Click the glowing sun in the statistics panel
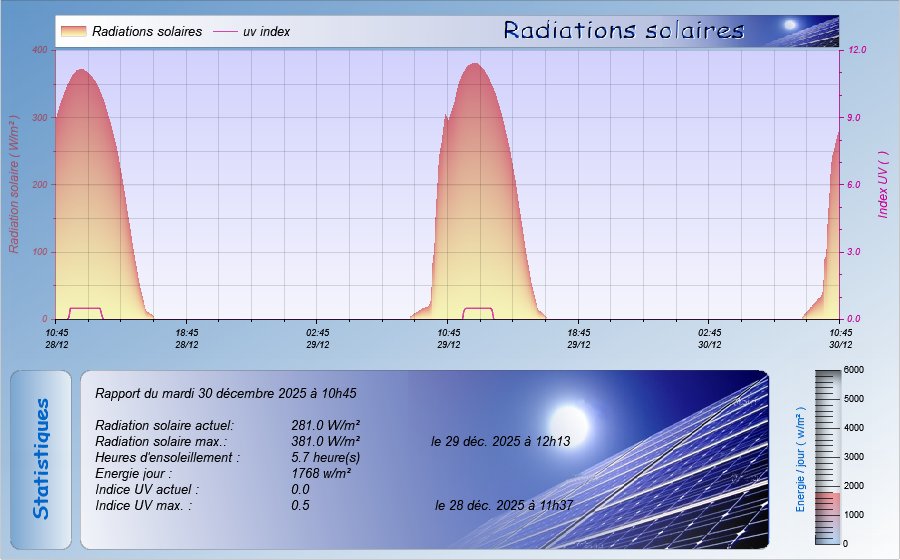 [570, 417]
